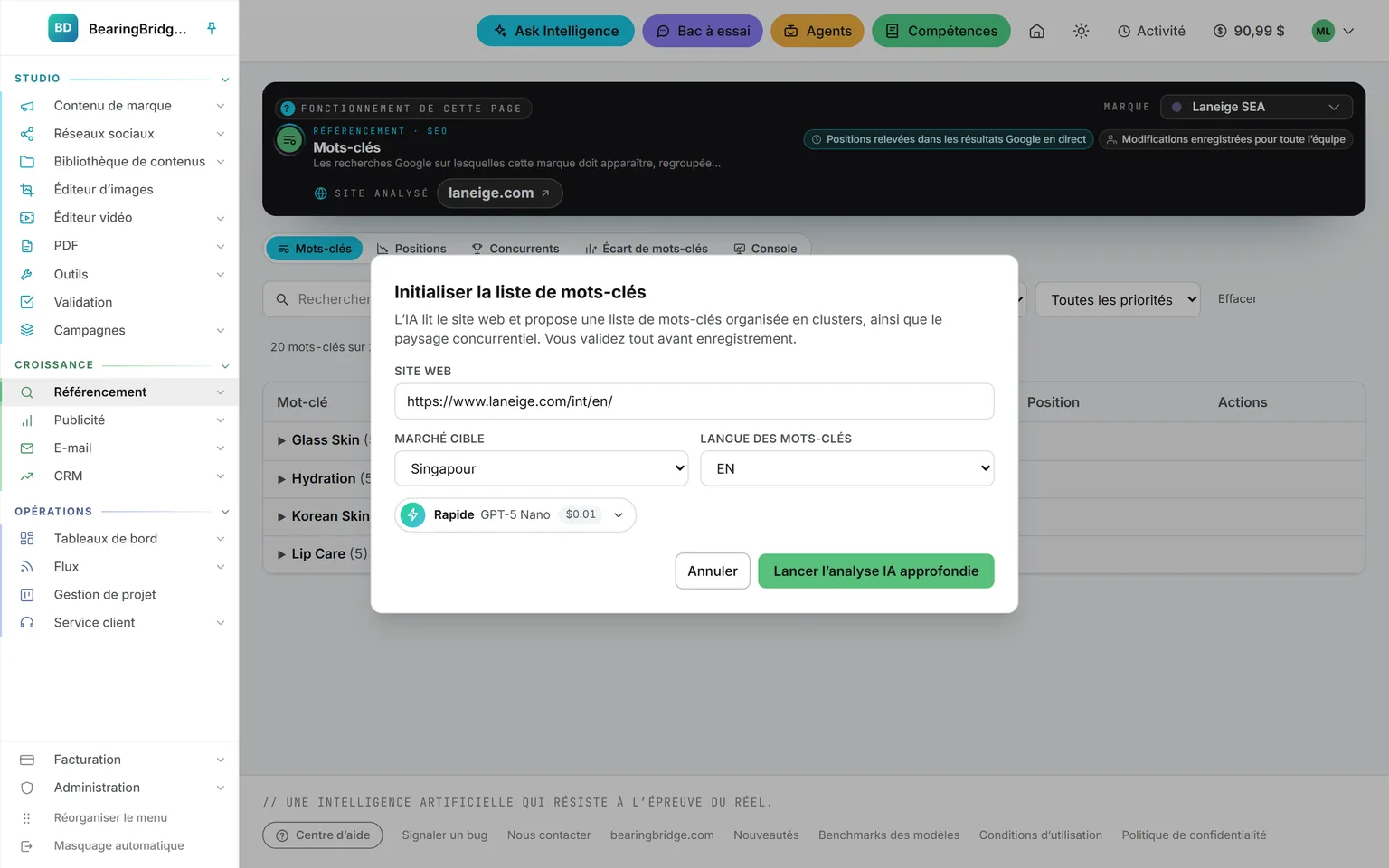Click the folder icon for Bibliothèque de contenus
Viewport: 1389px width, 868px height.
[27, 162]
